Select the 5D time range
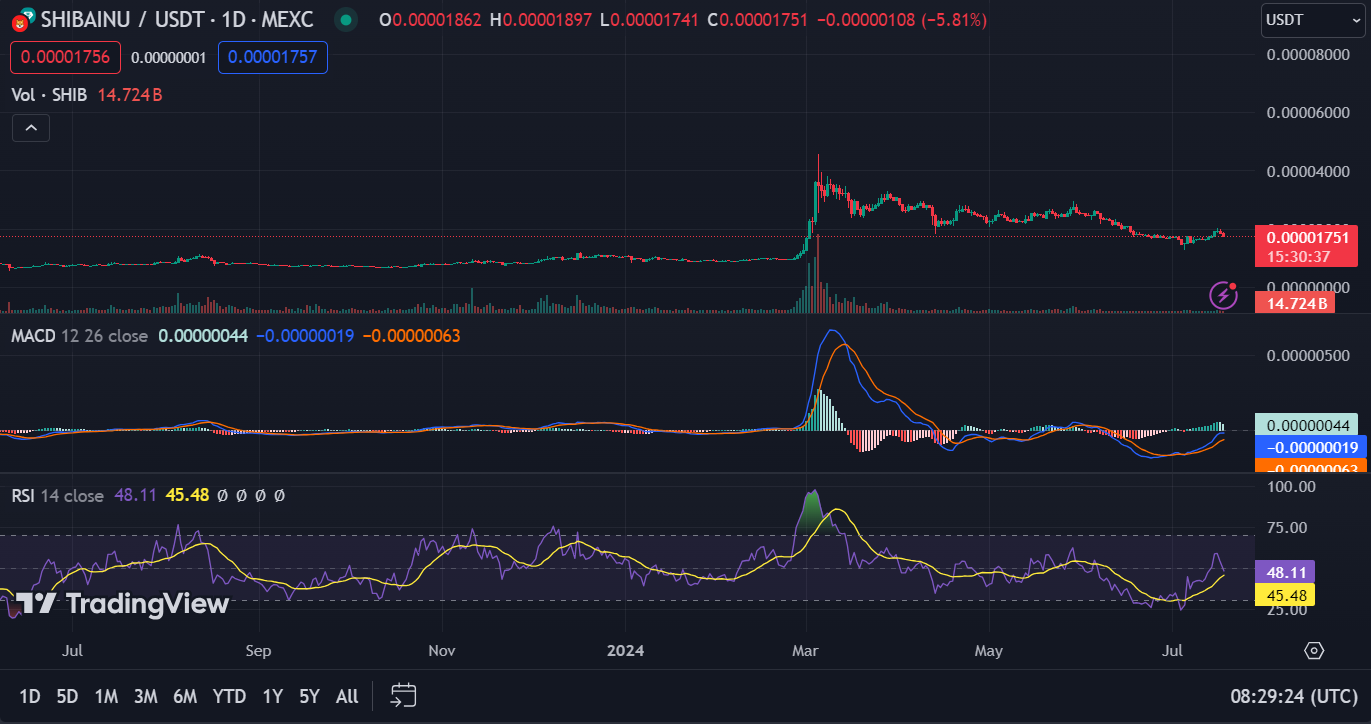 (67, 697)
